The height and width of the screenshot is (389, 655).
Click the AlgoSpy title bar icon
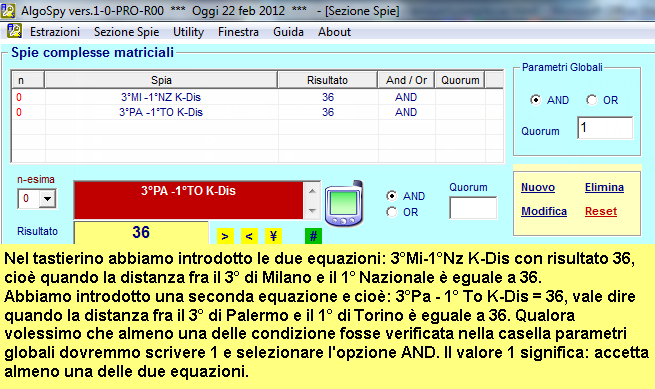tap(8, 10)
